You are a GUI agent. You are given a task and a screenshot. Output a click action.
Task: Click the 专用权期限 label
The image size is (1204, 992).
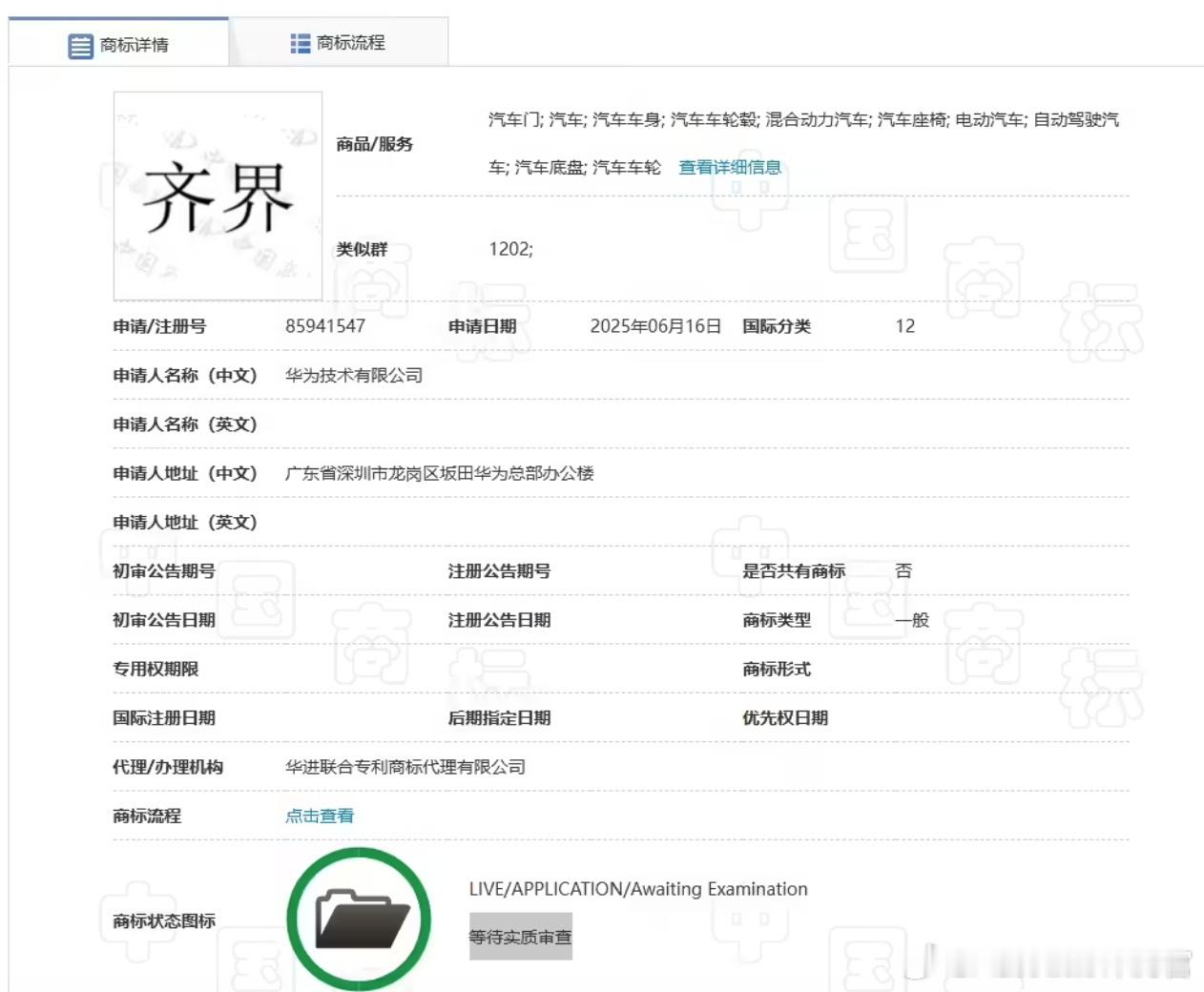(x=156, y=669)
